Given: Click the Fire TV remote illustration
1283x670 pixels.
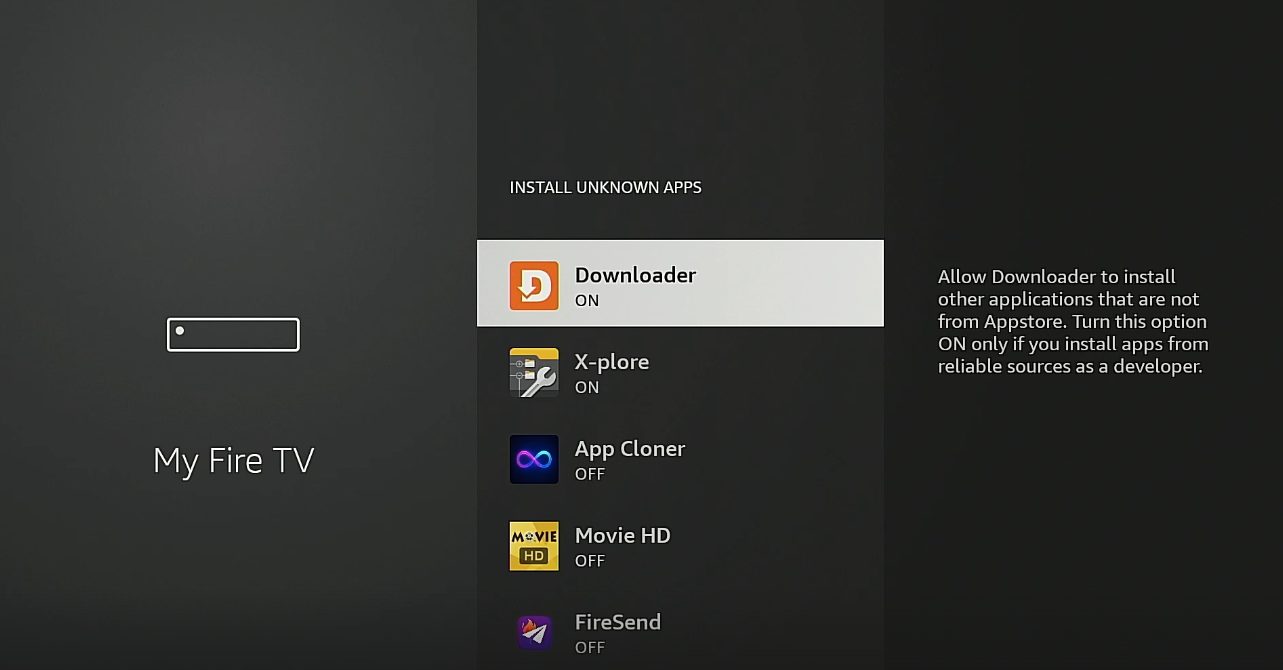Looking at the screenshot, I should [x=232, y=334].
